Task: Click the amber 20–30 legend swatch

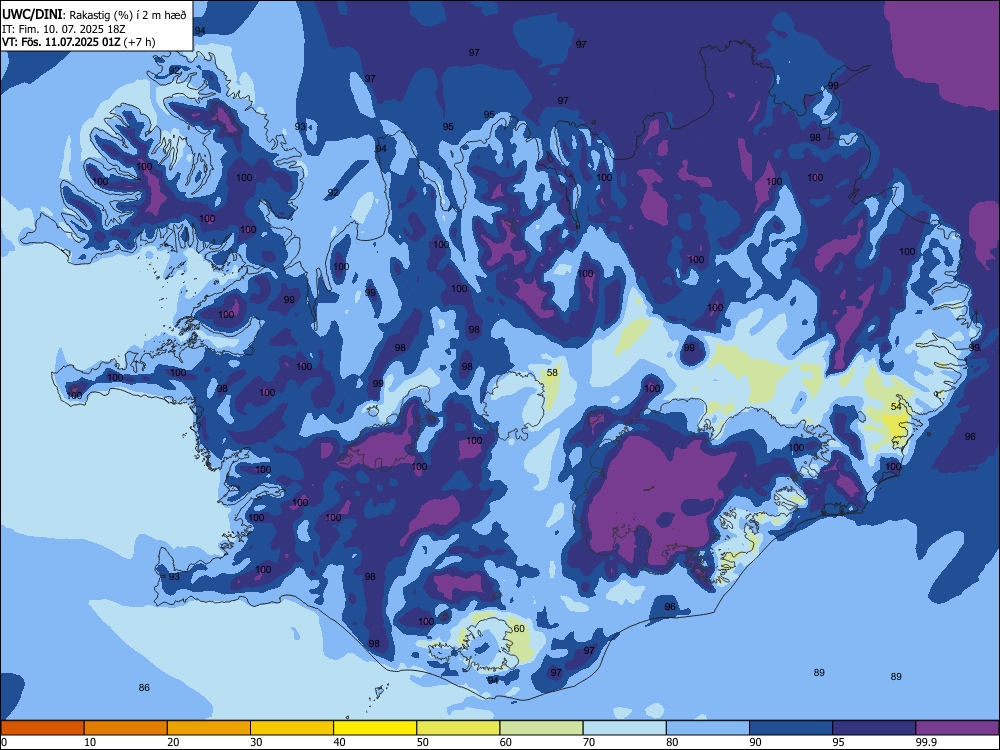Action: [209, 728]
